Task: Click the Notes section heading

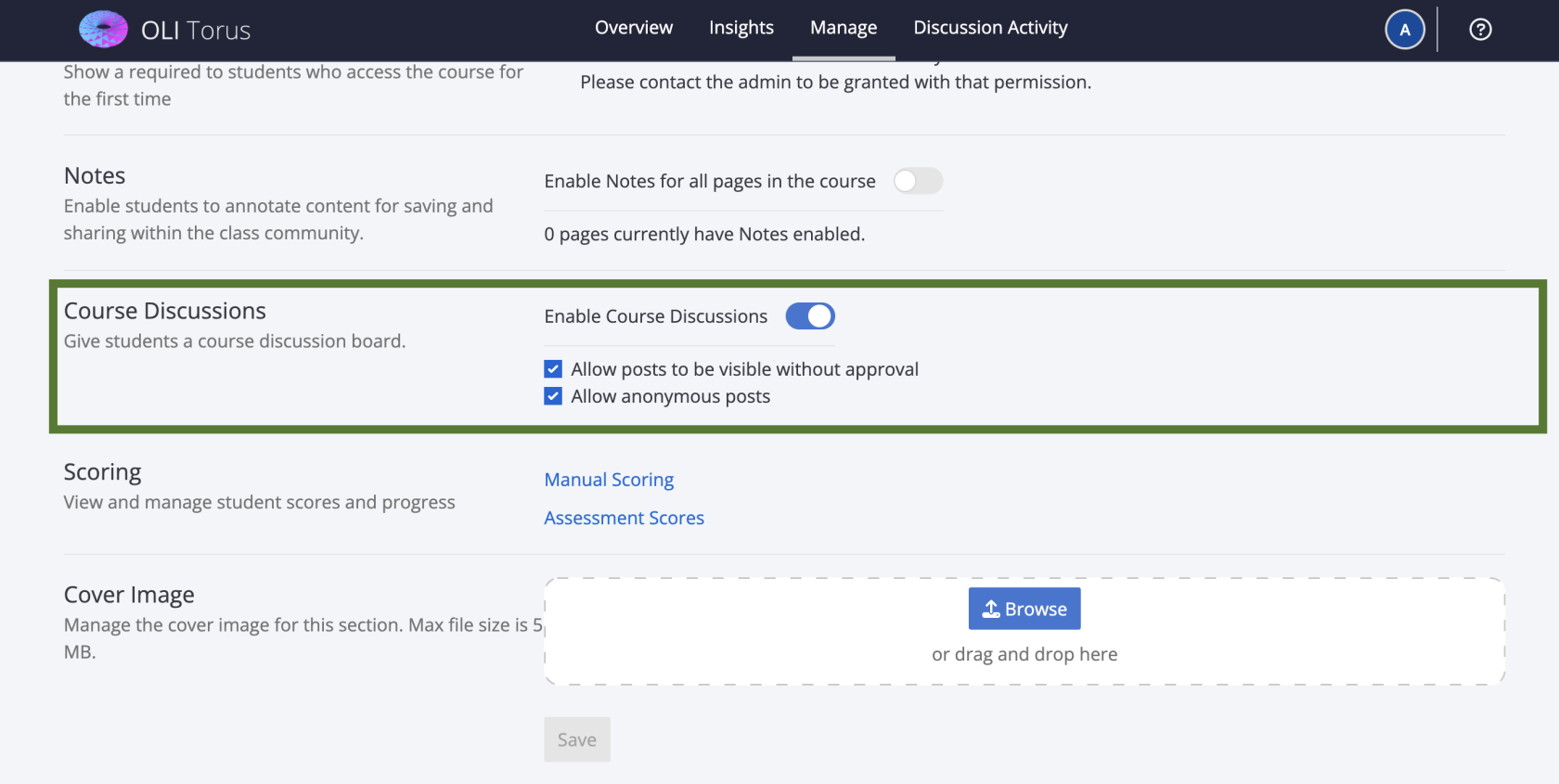Action: [95, 175]
